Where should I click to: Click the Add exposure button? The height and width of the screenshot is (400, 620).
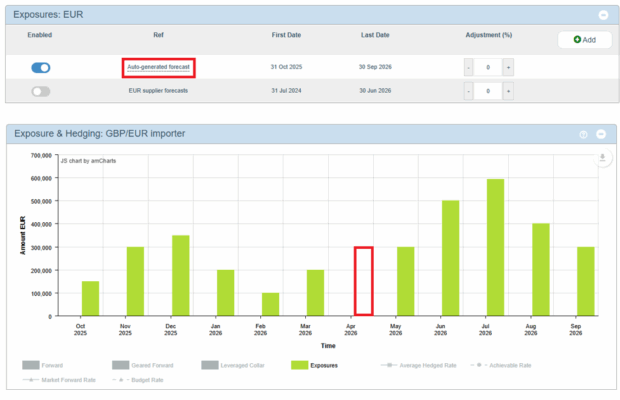583,40
